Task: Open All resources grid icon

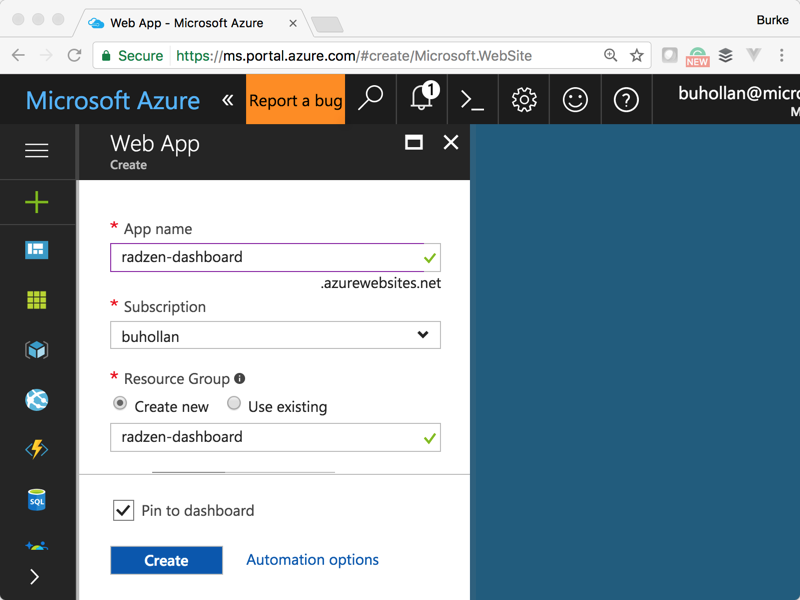Action: [x=37, y=300]
